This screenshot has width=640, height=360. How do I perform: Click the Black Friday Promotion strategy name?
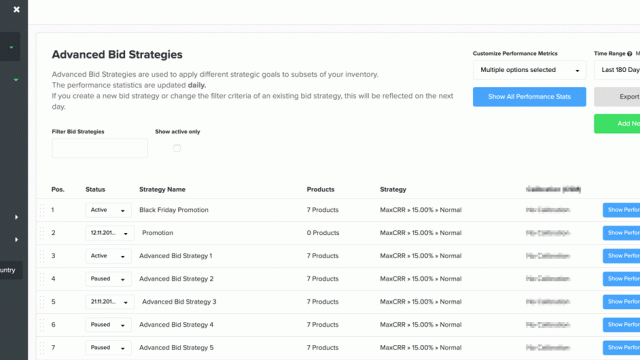tap(174, 210)
